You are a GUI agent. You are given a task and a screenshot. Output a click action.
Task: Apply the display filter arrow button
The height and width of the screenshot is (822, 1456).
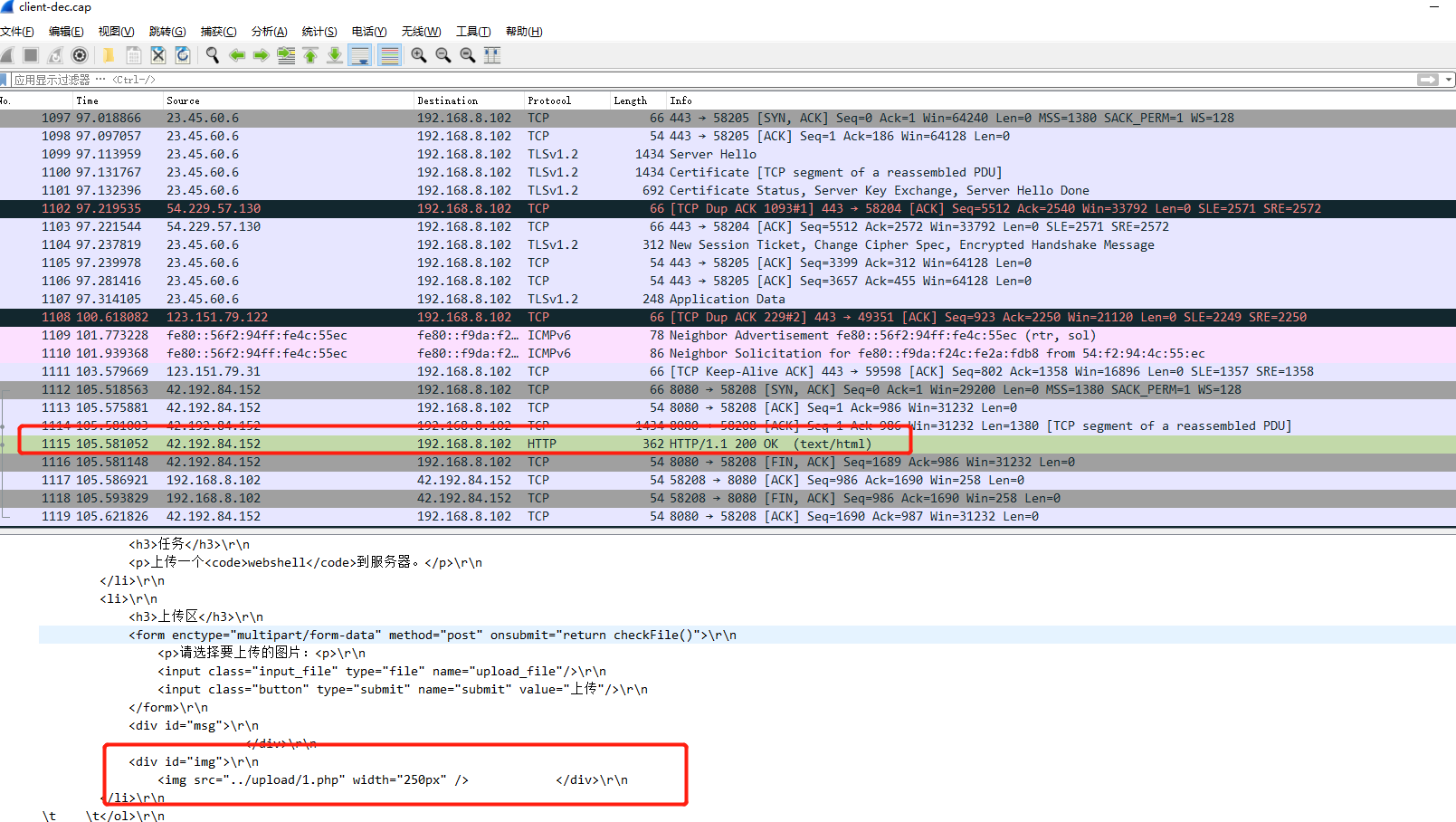click(x=1428, y=80)
